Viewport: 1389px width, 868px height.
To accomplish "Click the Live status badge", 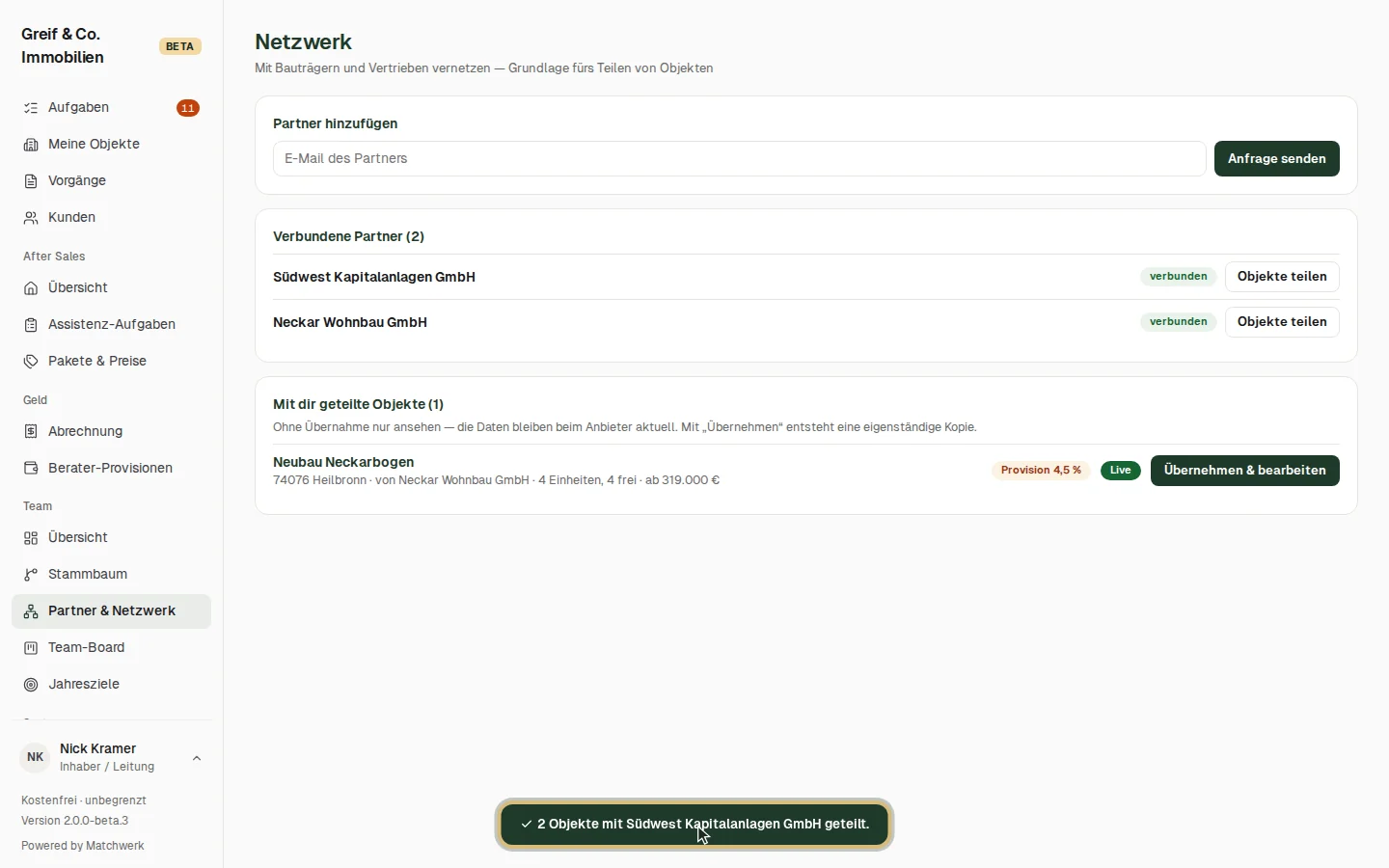I will pyautogui.click(x=1120, y=471).
